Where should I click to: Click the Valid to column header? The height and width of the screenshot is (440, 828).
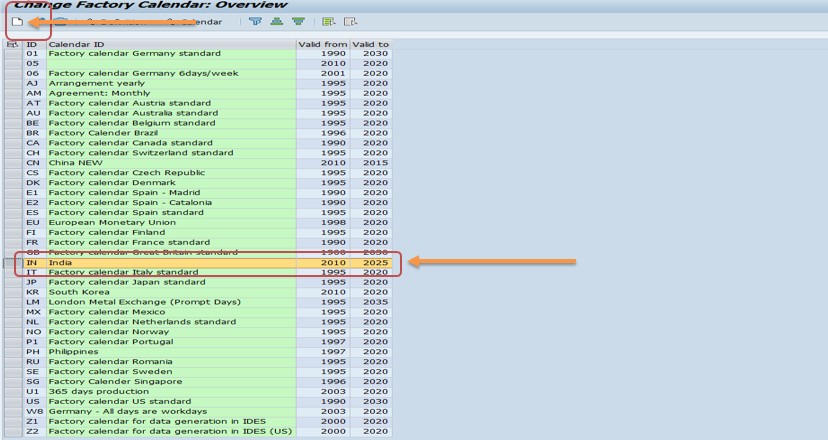(x=371, y=45)
